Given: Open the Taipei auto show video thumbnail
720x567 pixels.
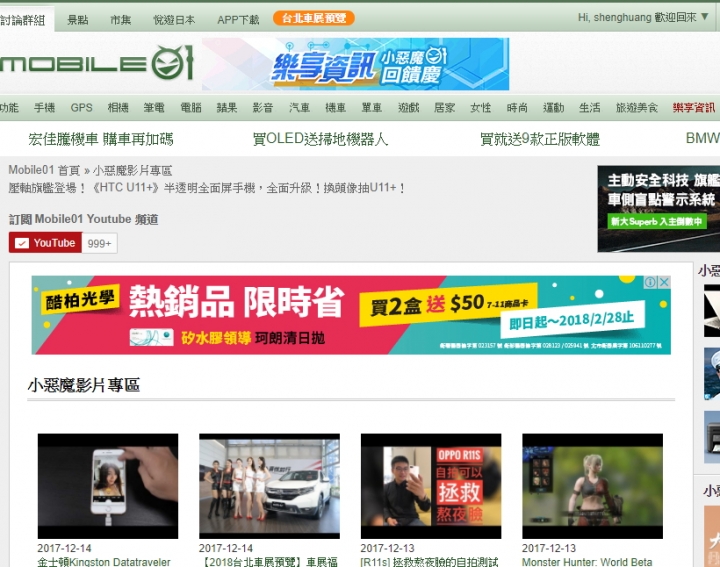Looking at the screenshot, I should pyautogui.click(x=270, y=486).
